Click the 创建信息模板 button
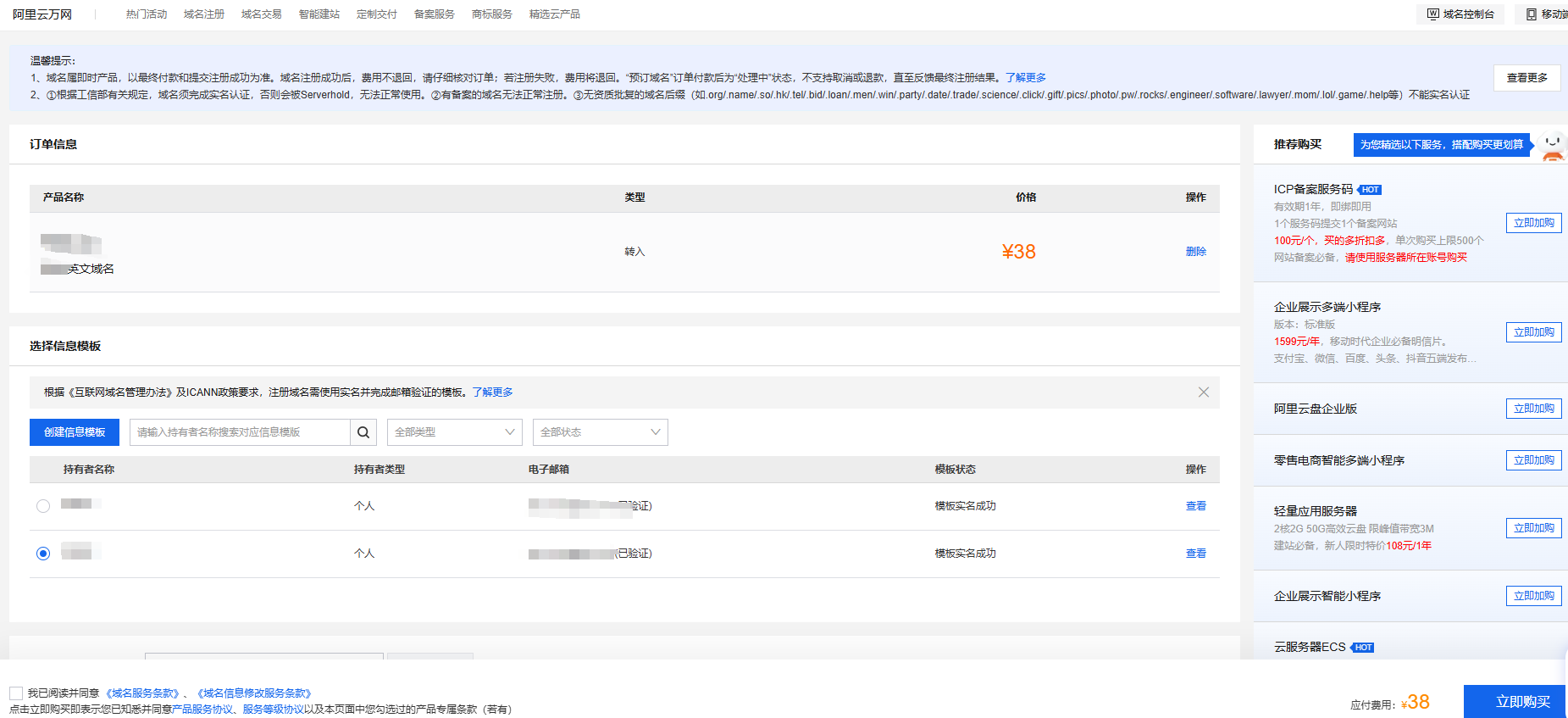Viewport: 1568px width, 718px height. 75,432
